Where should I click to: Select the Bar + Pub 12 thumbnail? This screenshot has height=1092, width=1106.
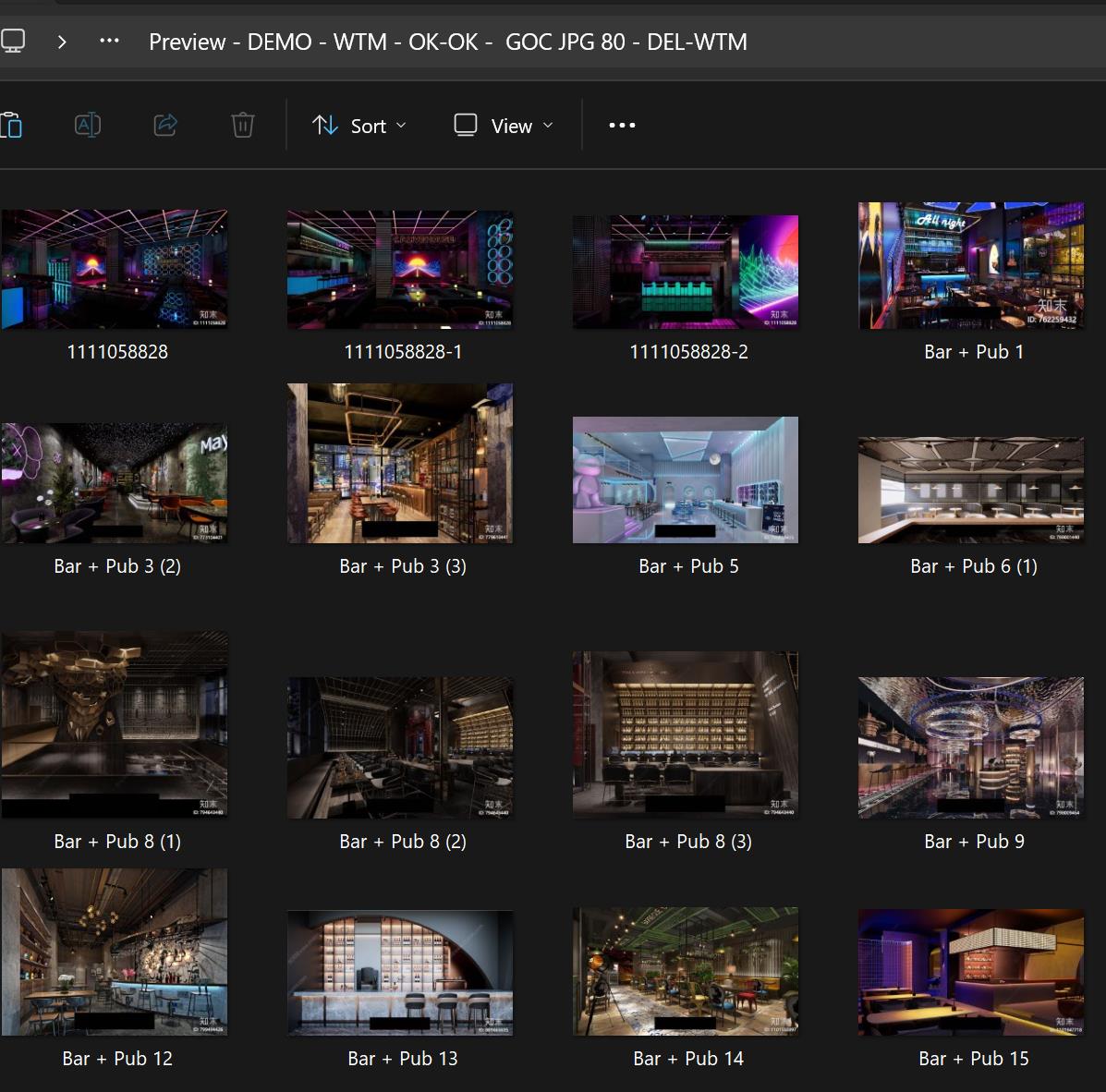pos(115,952)
